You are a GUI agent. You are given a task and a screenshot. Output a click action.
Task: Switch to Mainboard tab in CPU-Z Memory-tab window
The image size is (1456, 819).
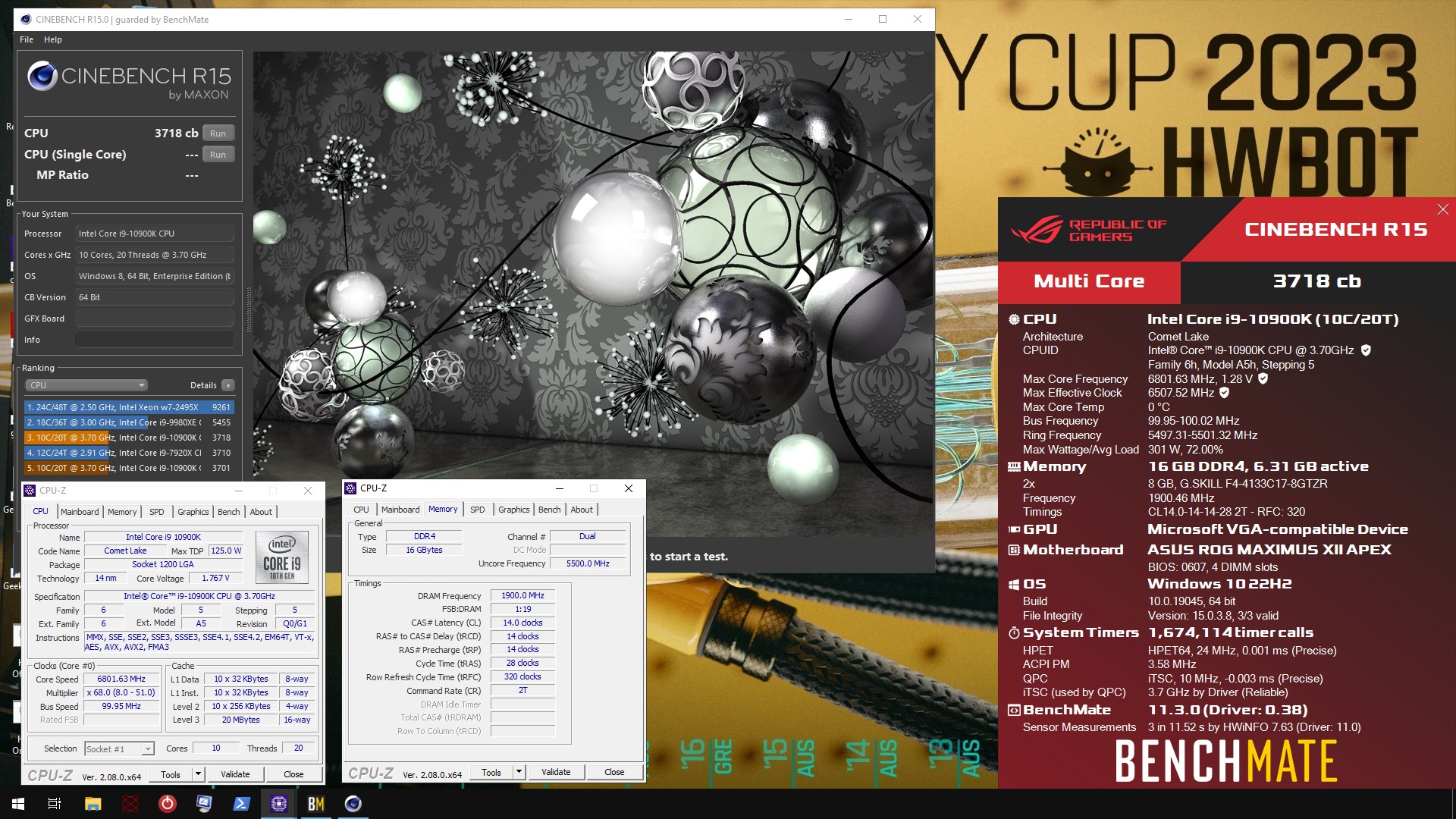pos(400,510)
